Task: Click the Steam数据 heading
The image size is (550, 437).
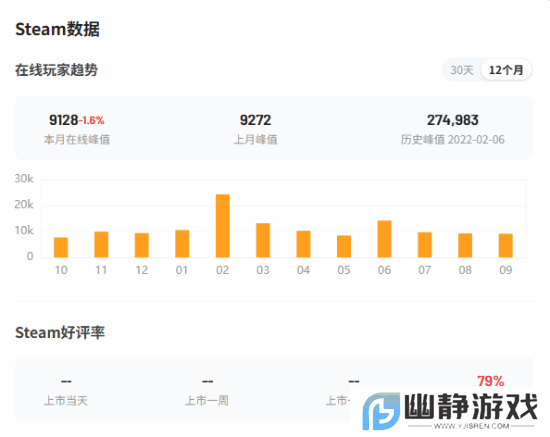Action: click(58, 29)
